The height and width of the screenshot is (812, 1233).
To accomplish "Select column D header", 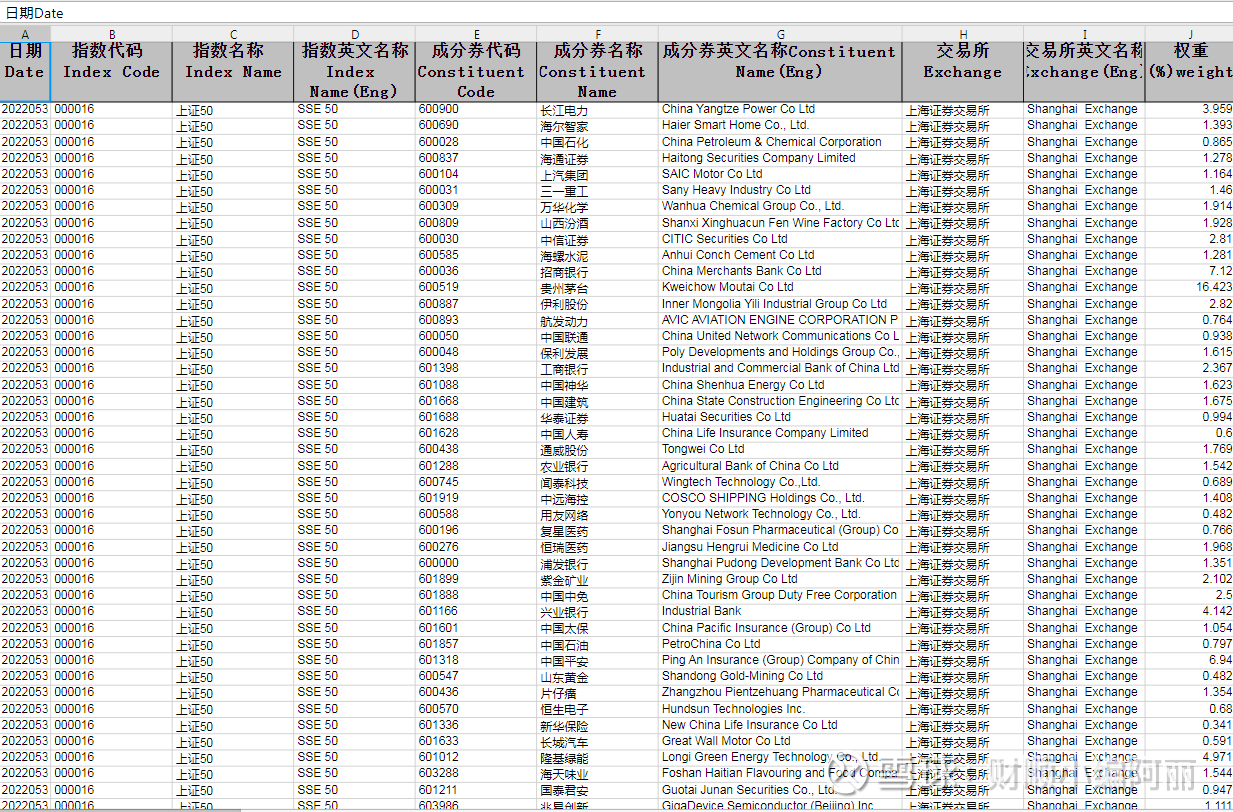I will pos(354,34).
